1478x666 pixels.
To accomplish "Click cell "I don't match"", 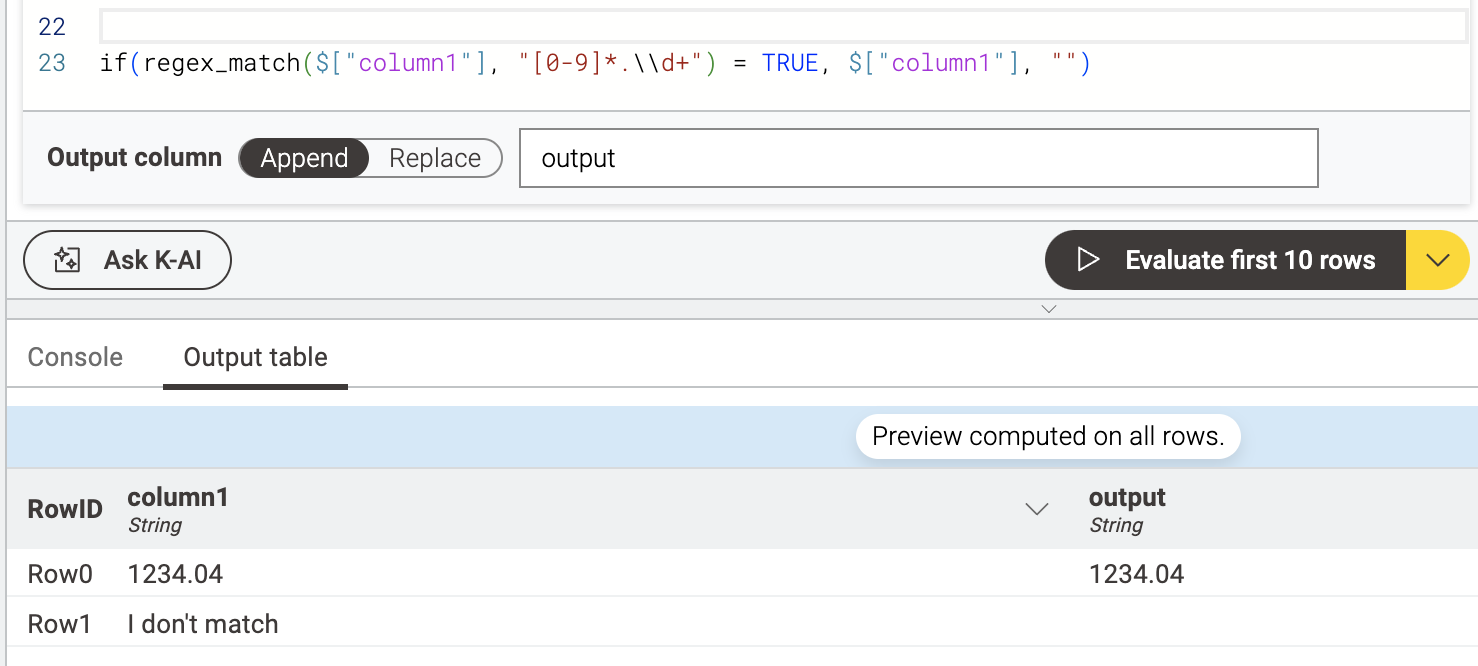I will [x=203, y=624].
